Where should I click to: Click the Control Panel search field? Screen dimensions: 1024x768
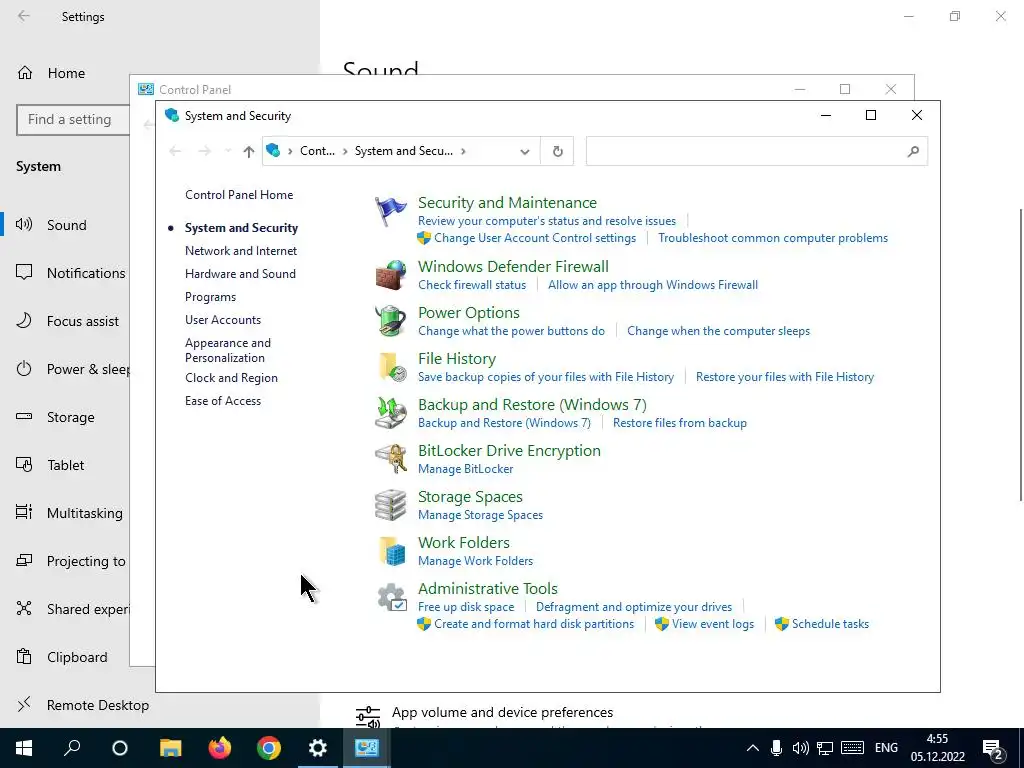pyautogui.click(x=756, y=151)
